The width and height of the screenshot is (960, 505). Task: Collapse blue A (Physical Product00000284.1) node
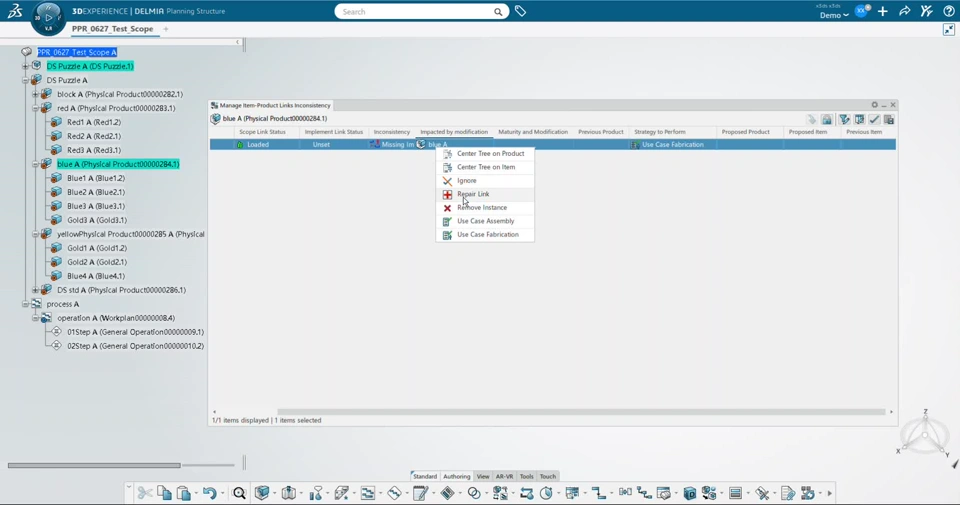point(36,164)
